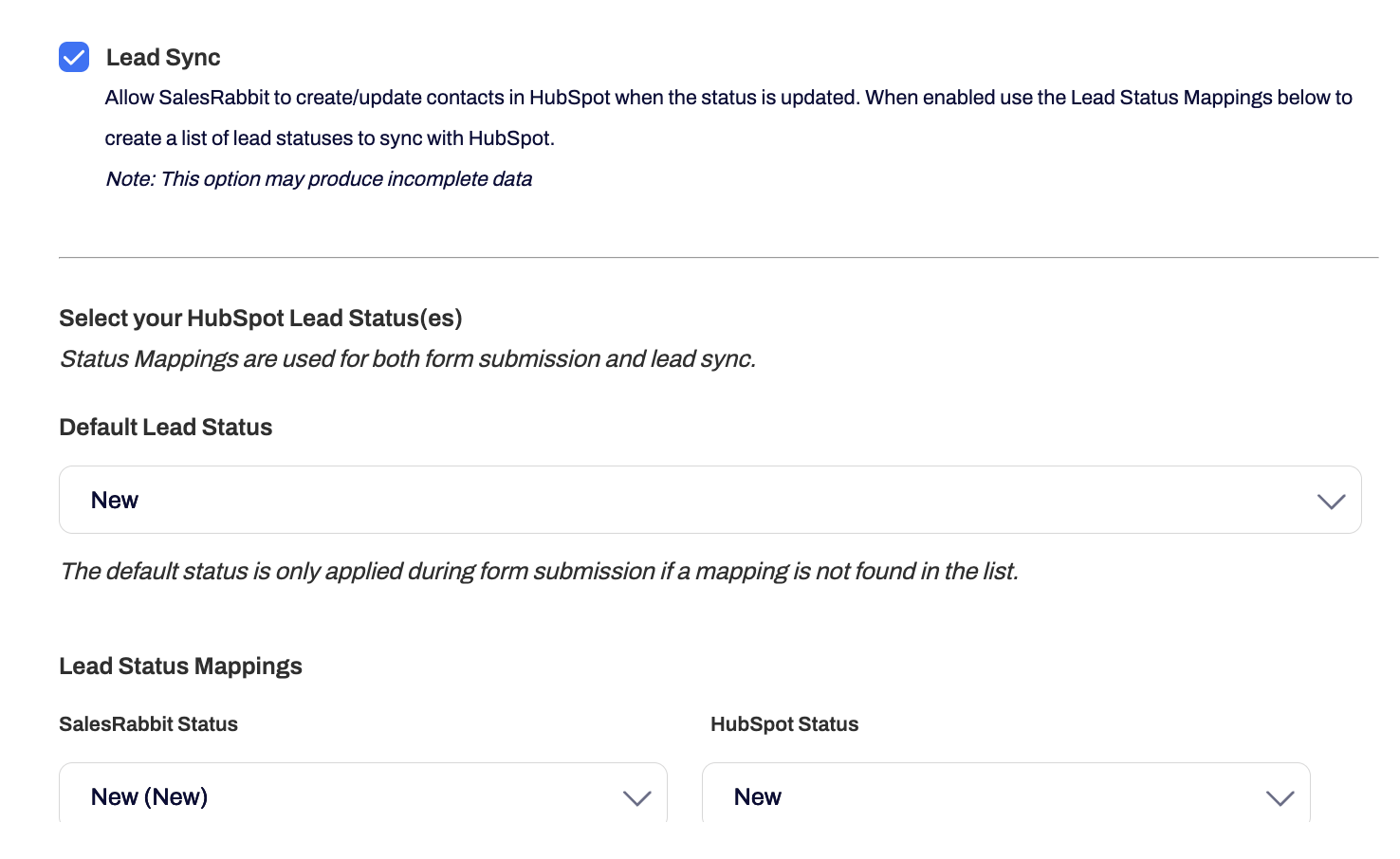Open the HubSpot Status "New" dropdown
The image size is (1400, 859).
pyautogui.click(x=1005, y=796)
